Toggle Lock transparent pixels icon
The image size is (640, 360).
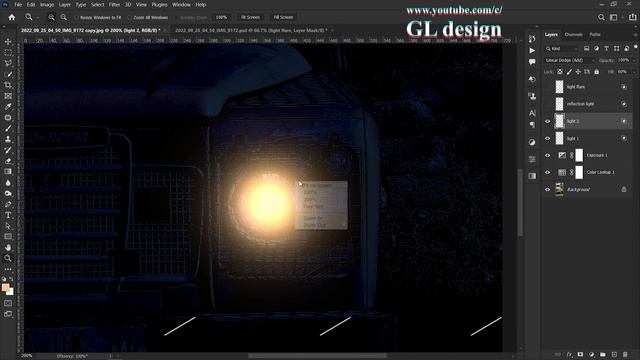(560, 72)
